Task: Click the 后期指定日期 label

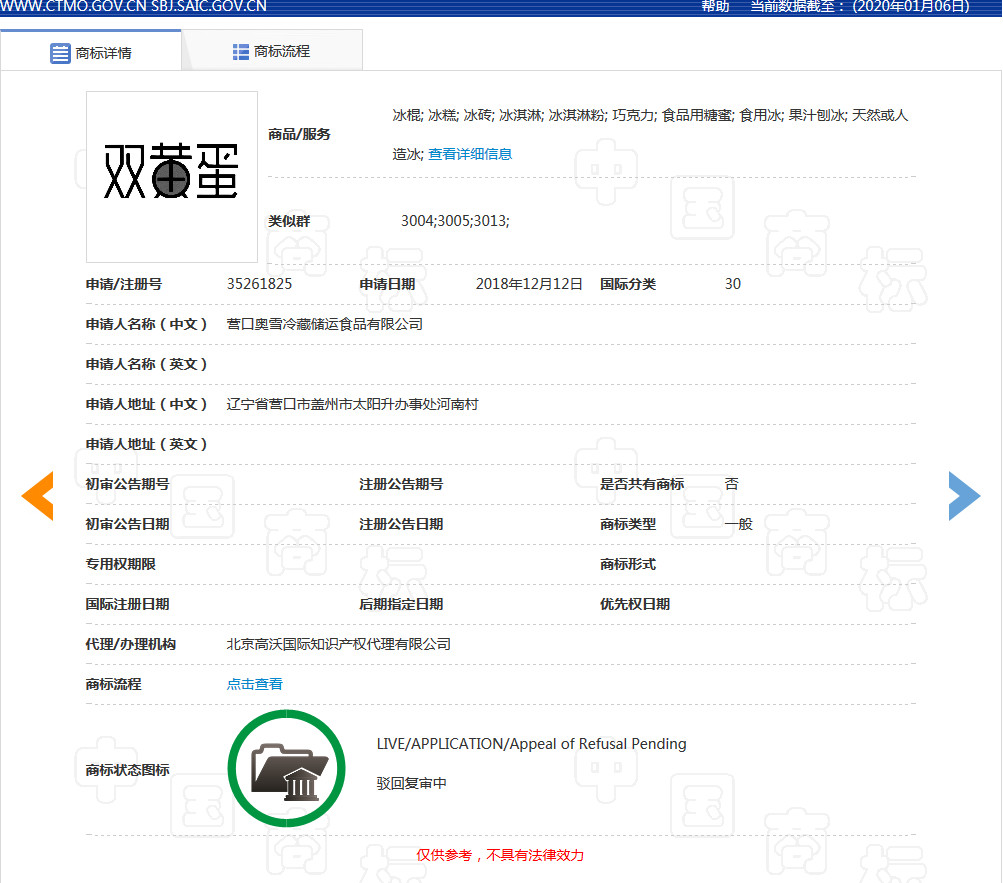Action: point(401,604)
